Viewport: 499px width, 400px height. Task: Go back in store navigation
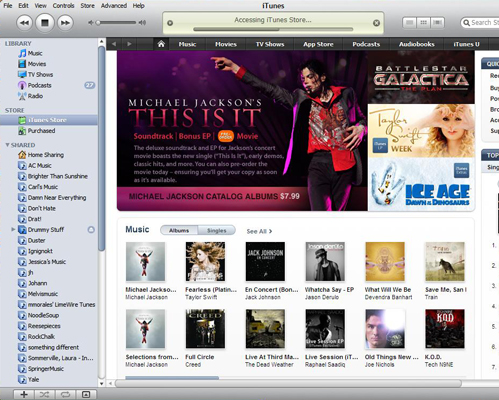click(x=114, y=44)
